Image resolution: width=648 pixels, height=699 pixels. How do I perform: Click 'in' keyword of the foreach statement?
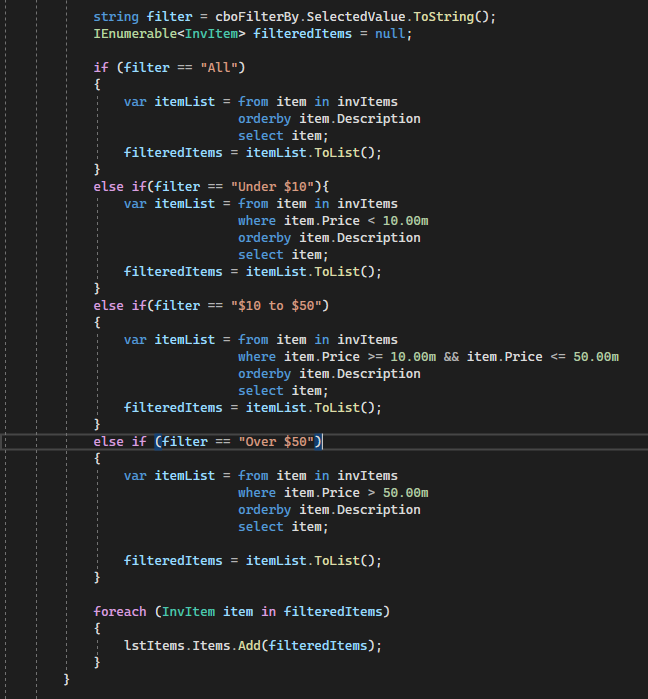(268, 612)
